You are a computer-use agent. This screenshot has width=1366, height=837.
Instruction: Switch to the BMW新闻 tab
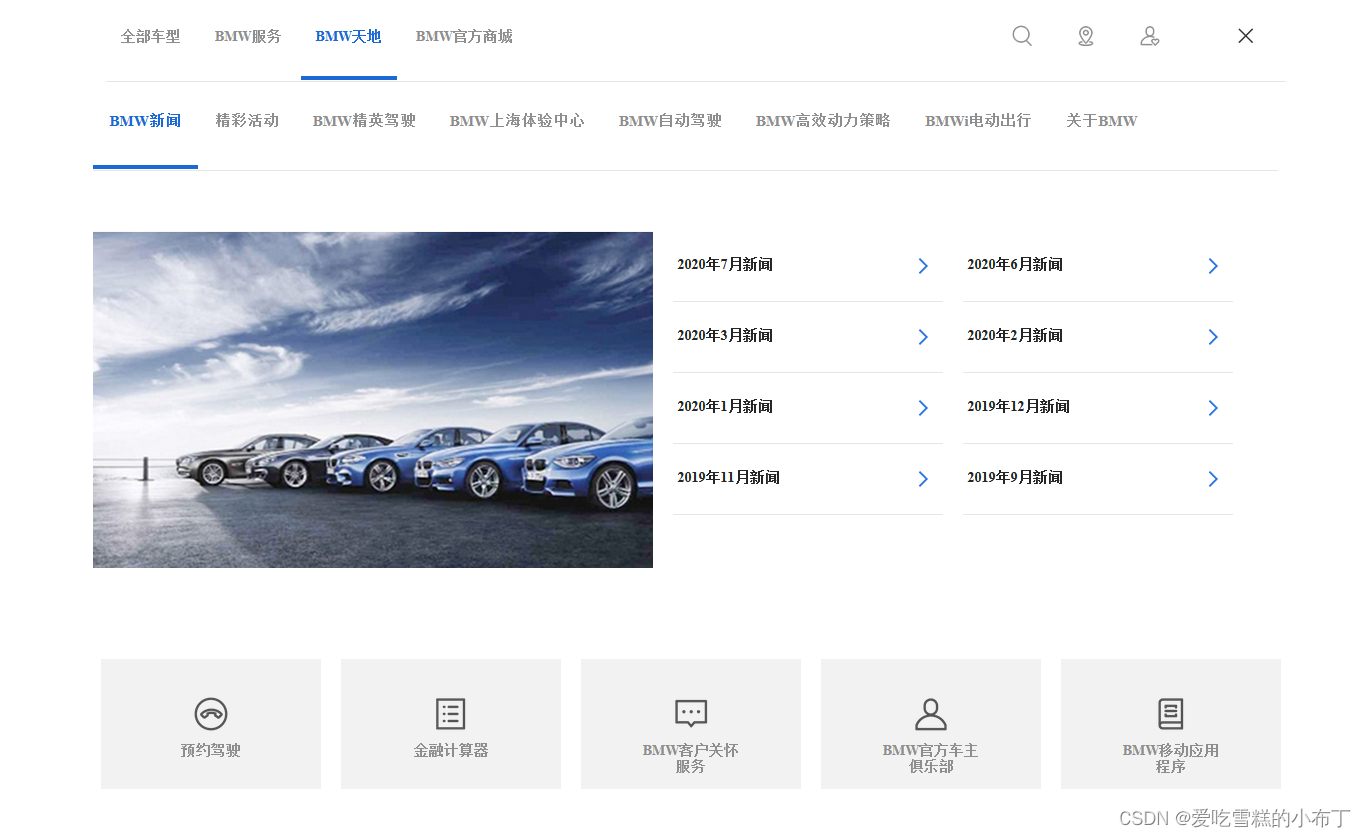click(x=145, y=121)
